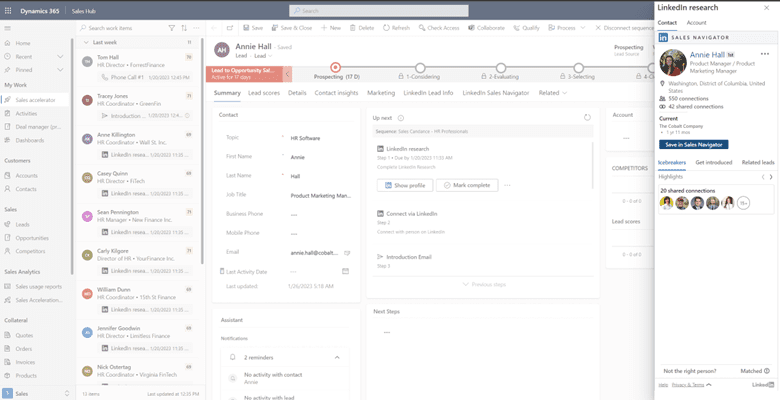Open more options next to Mark complete
Screen dimensions: 780x400
click(507, 185)
